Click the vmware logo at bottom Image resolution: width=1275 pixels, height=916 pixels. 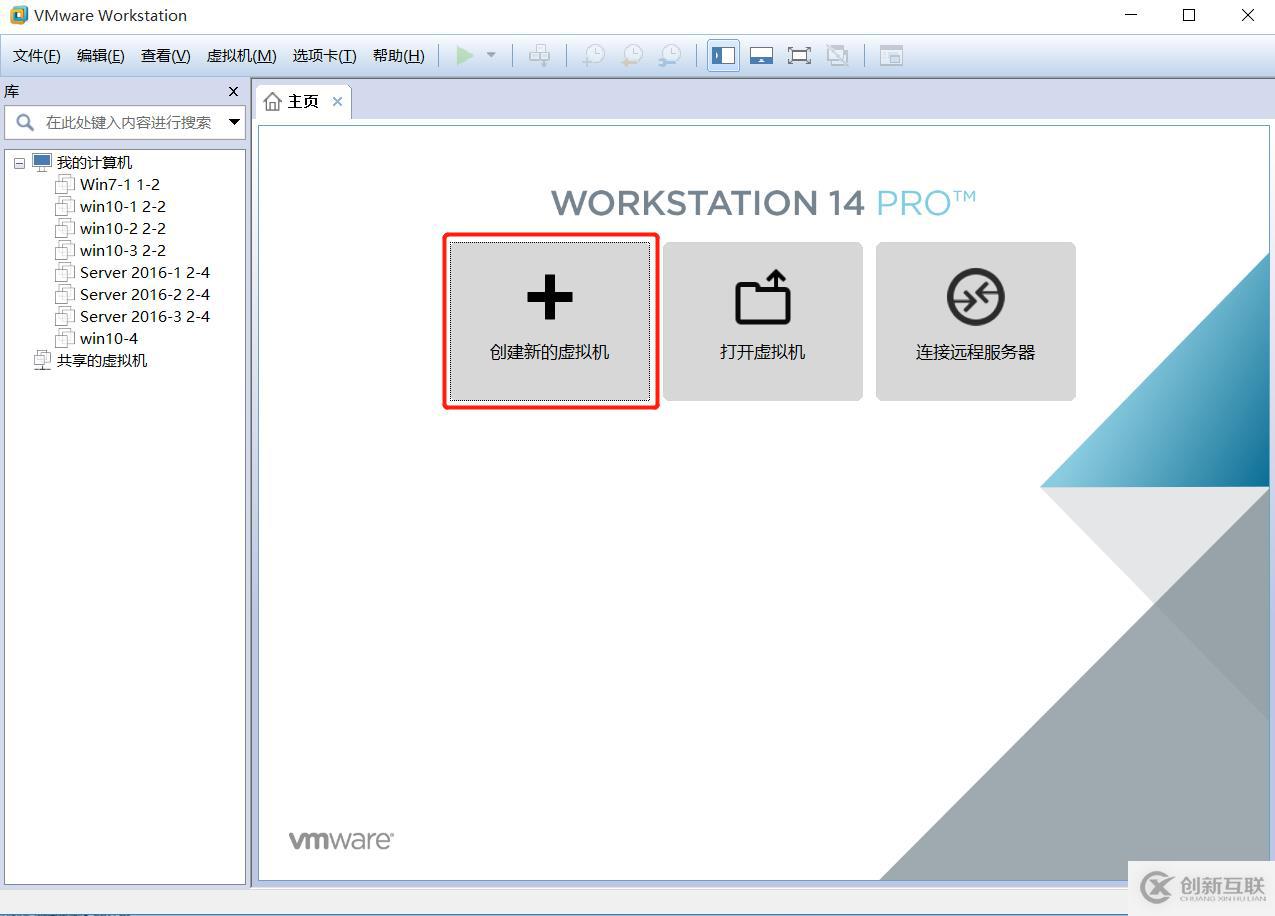[341, 840]
